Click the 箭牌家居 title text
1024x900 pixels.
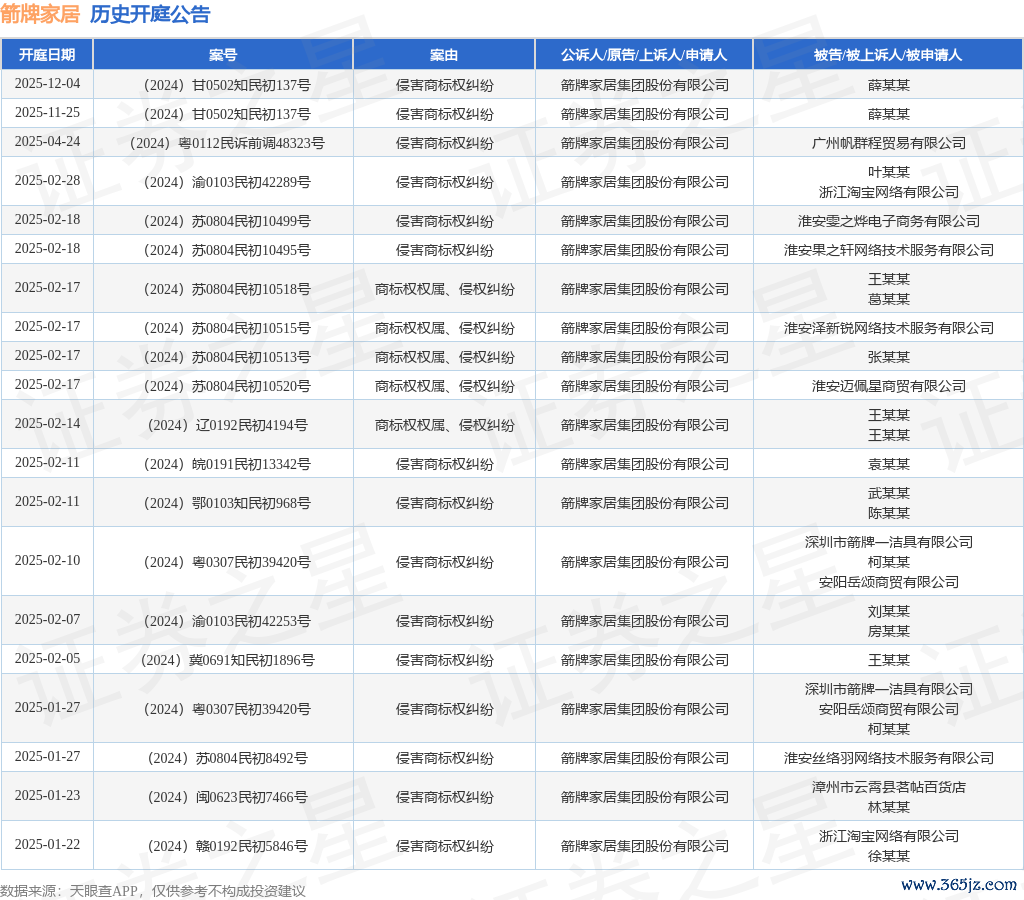click(40, 14)
